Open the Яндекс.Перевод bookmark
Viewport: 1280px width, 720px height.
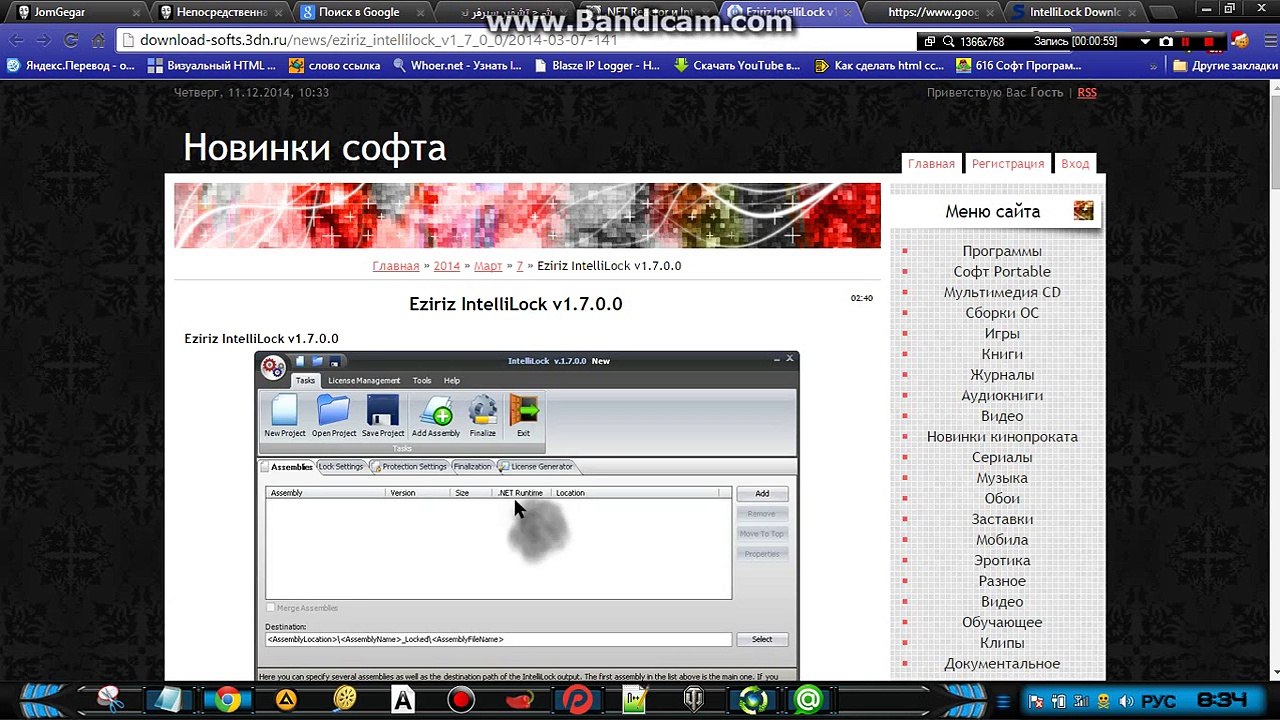(x=70, y=66)
